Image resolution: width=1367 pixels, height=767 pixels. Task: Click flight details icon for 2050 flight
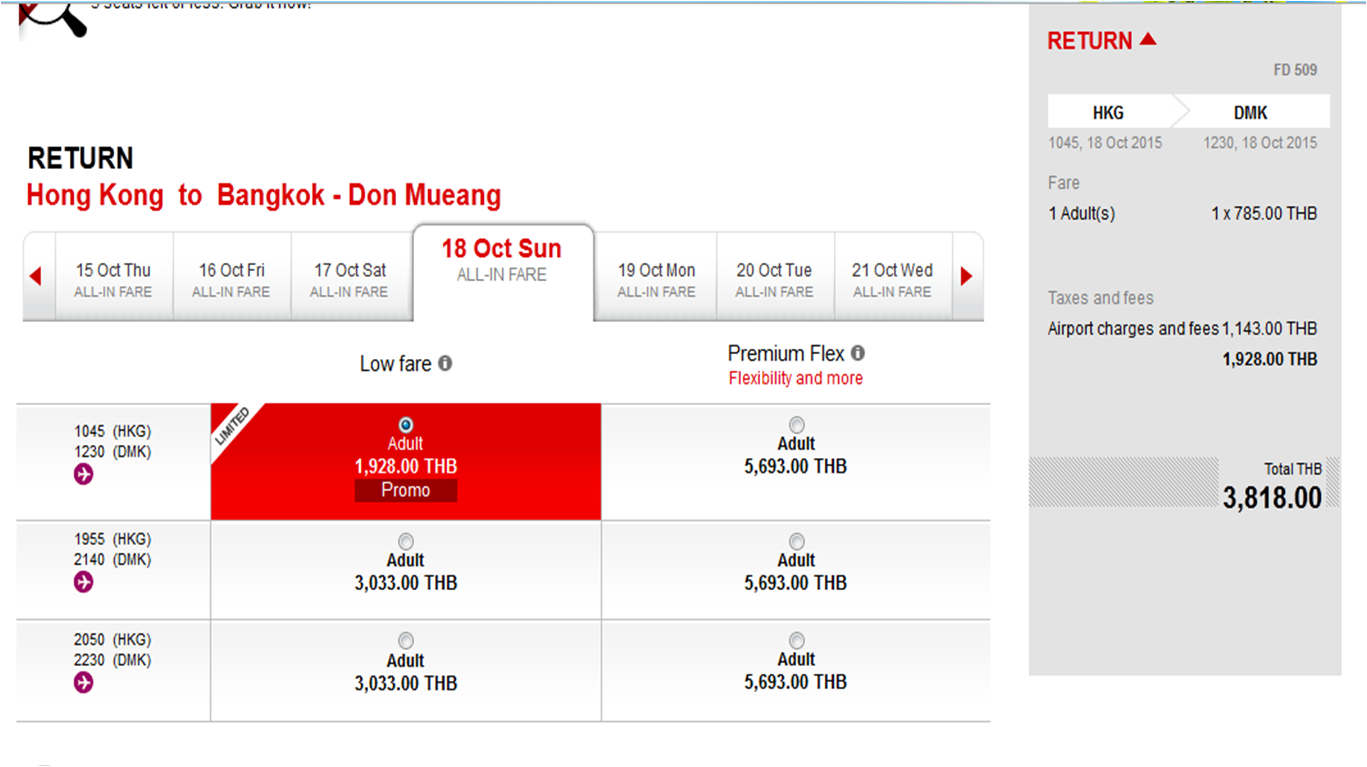(x=84, y=682)
